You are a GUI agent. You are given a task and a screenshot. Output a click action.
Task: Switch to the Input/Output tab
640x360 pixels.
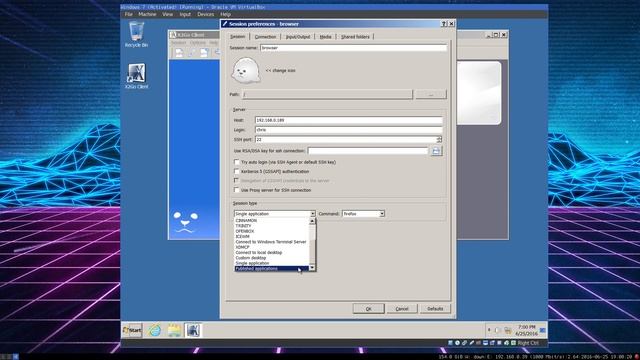[298, 37]
